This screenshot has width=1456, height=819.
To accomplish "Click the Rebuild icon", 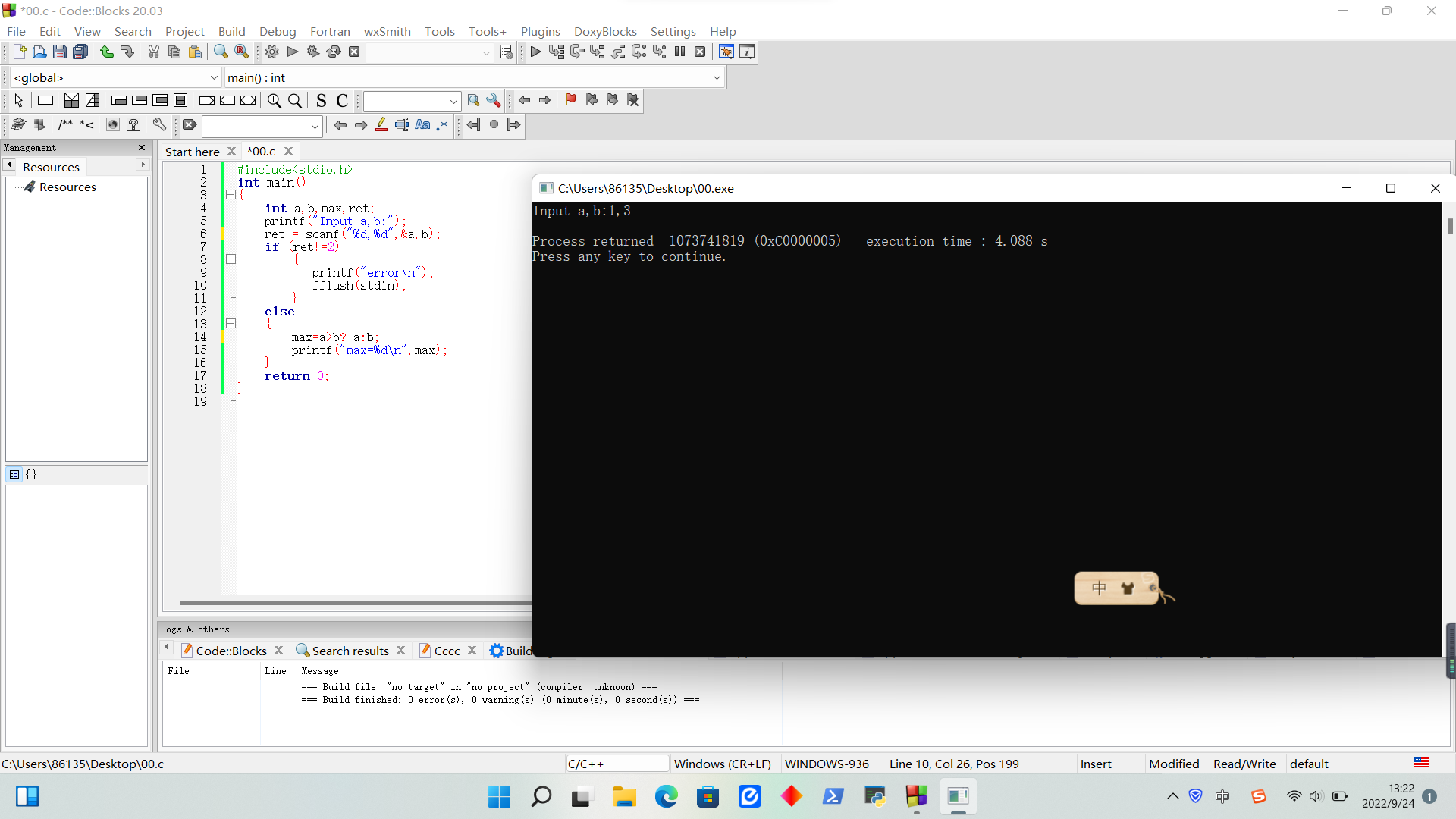I will (334, 52).
